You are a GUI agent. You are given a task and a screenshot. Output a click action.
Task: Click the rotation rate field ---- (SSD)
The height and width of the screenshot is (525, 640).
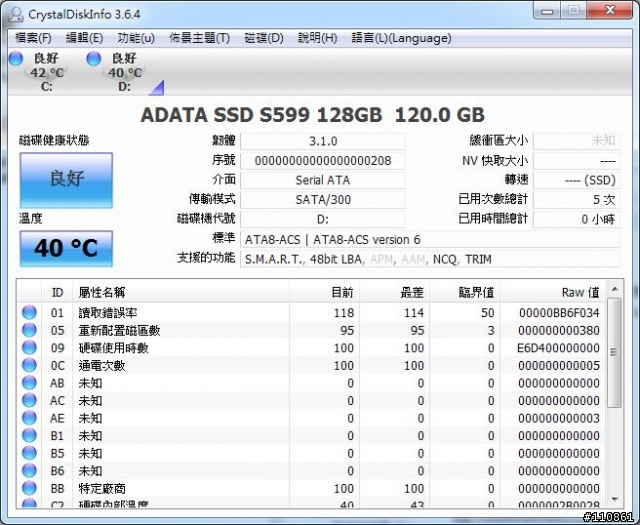point(576,180)
